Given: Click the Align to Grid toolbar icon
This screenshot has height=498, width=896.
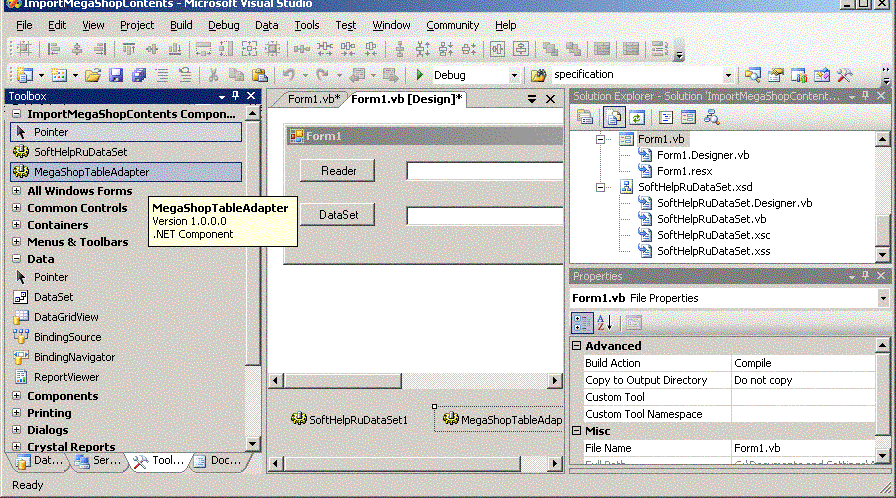Looking at the screenshot, I should (24, 49).
